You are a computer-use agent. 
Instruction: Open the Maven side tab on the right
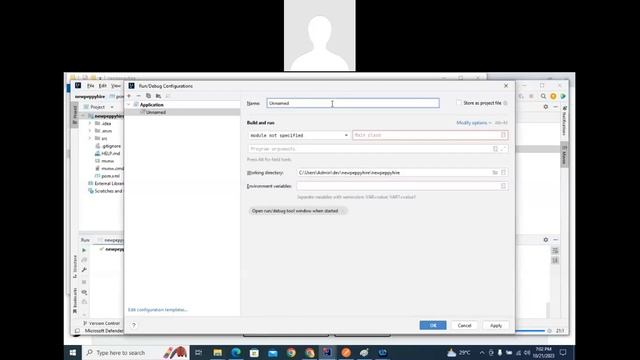[564, 155]
